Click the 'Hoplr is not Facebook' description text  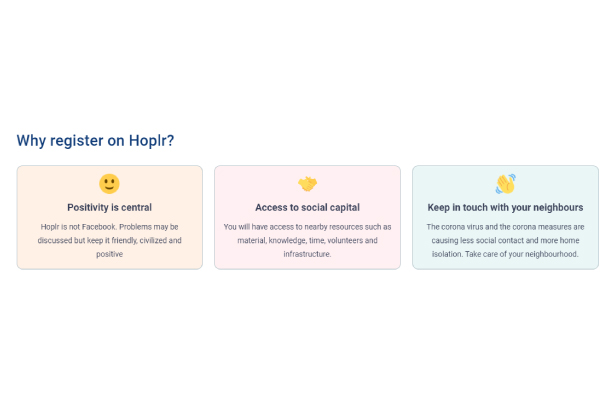109,240
